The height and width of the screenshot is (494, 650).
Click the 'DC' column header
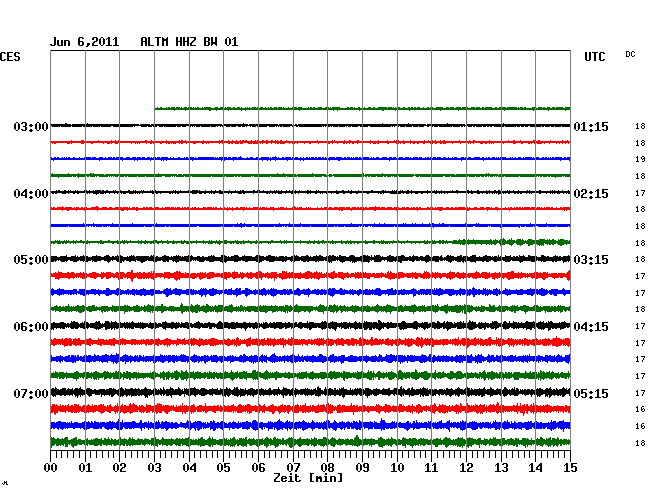(630, 54)
